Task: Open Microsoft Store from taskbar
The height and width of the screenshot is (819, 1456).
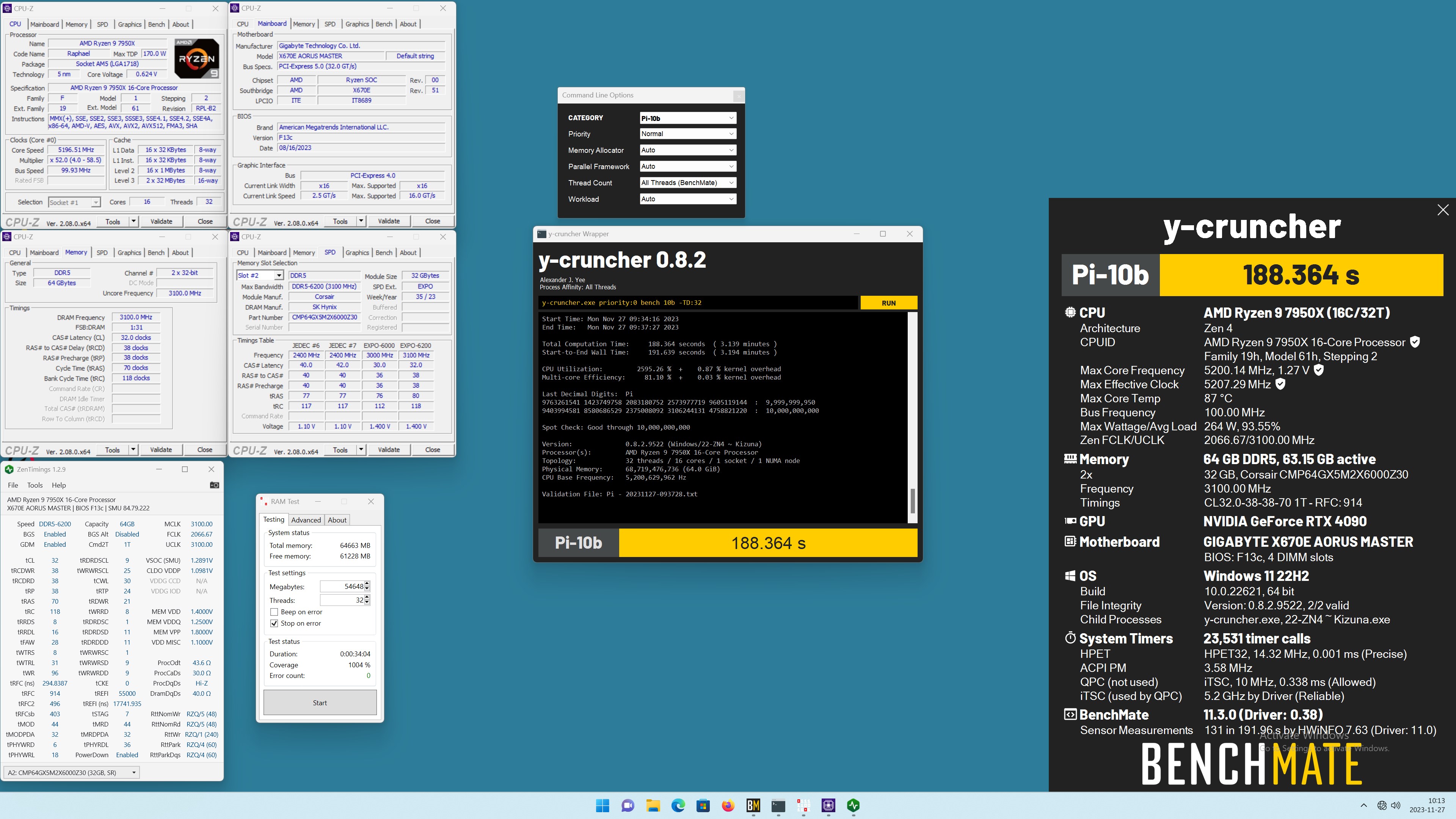Action: (703, 805)
